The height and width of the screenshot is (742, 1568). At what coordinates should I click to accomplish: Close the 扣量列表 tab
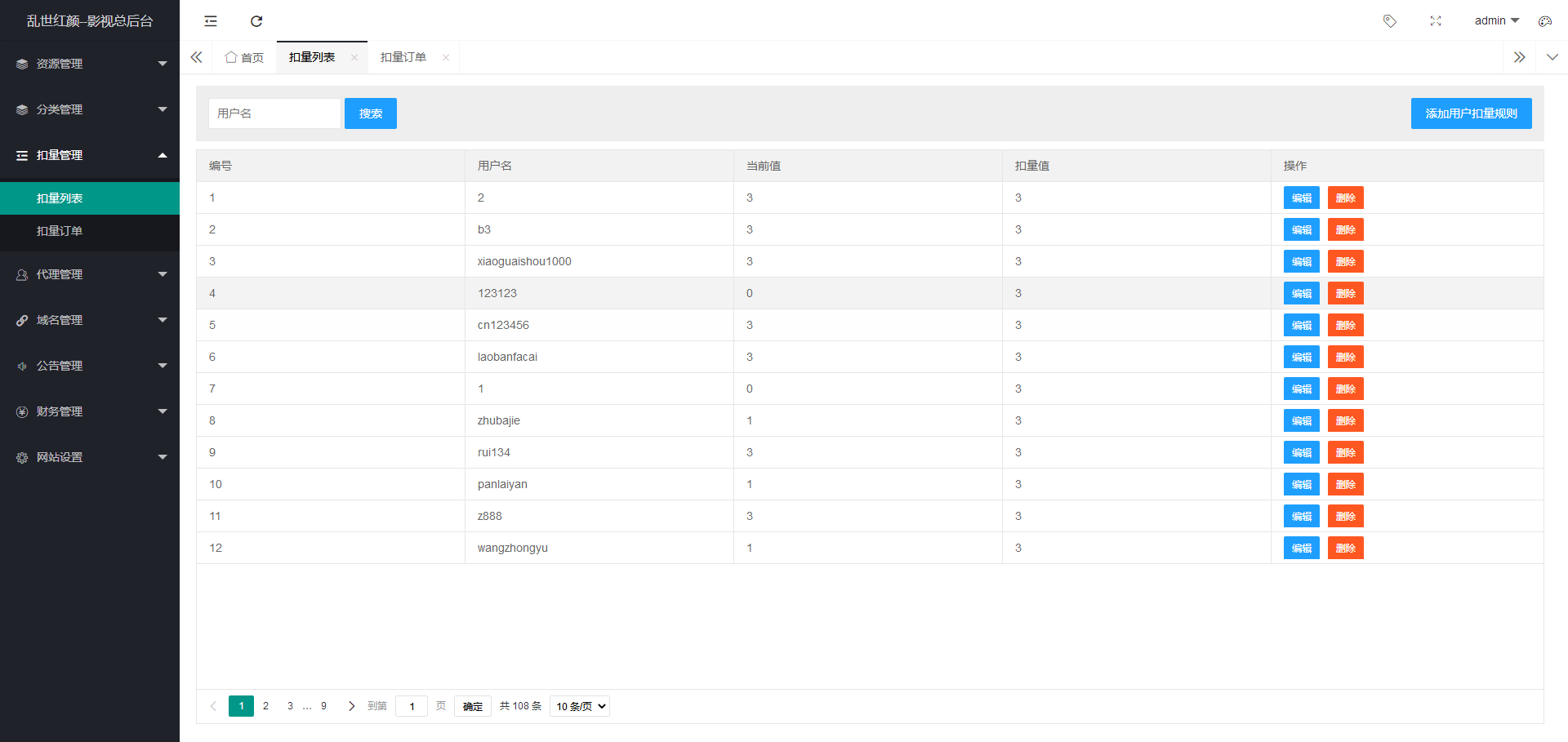click(354, 57)
